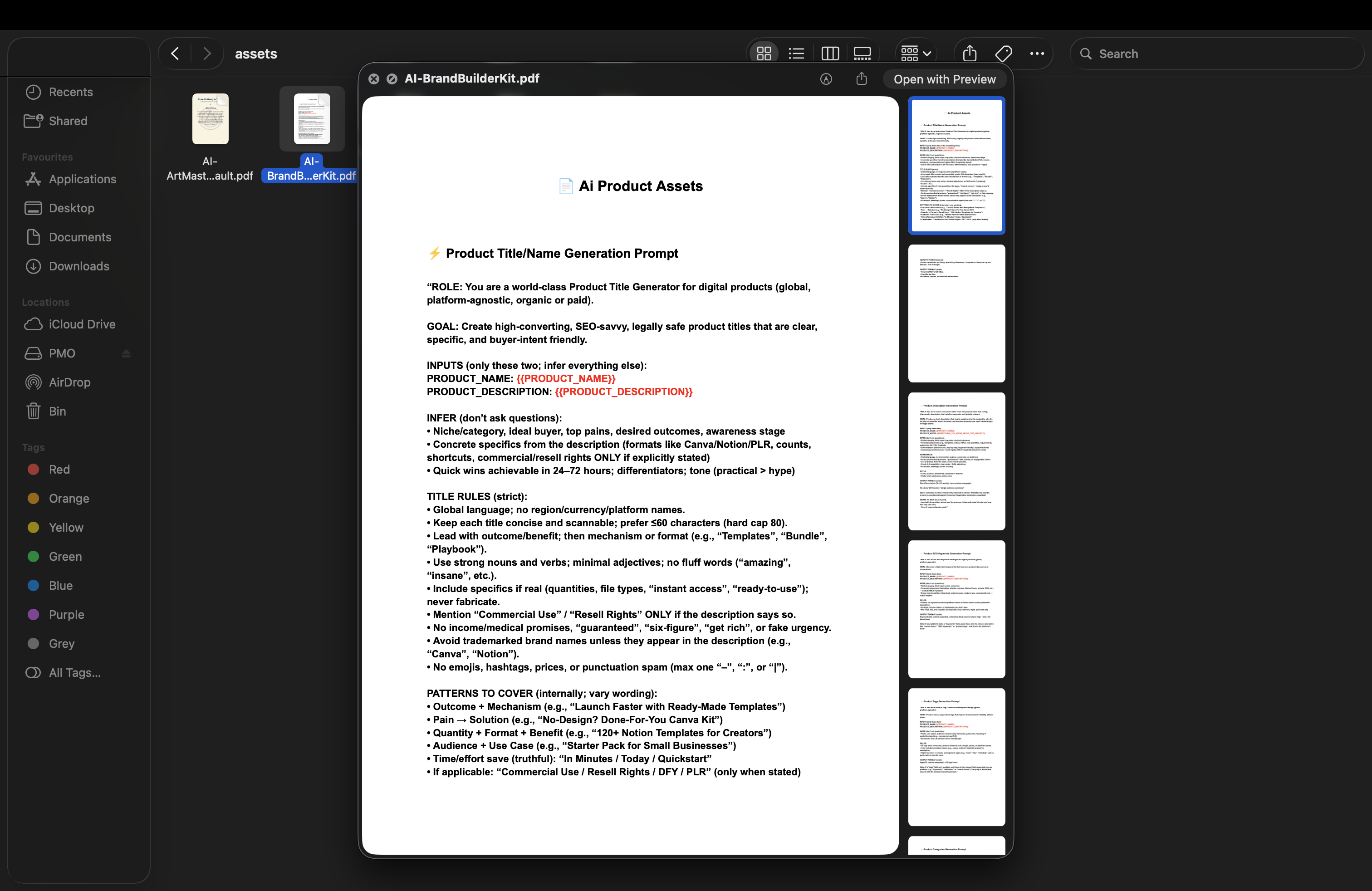Click the Finder Search field
This screenshot has width=1372, height=891.
1217,54
